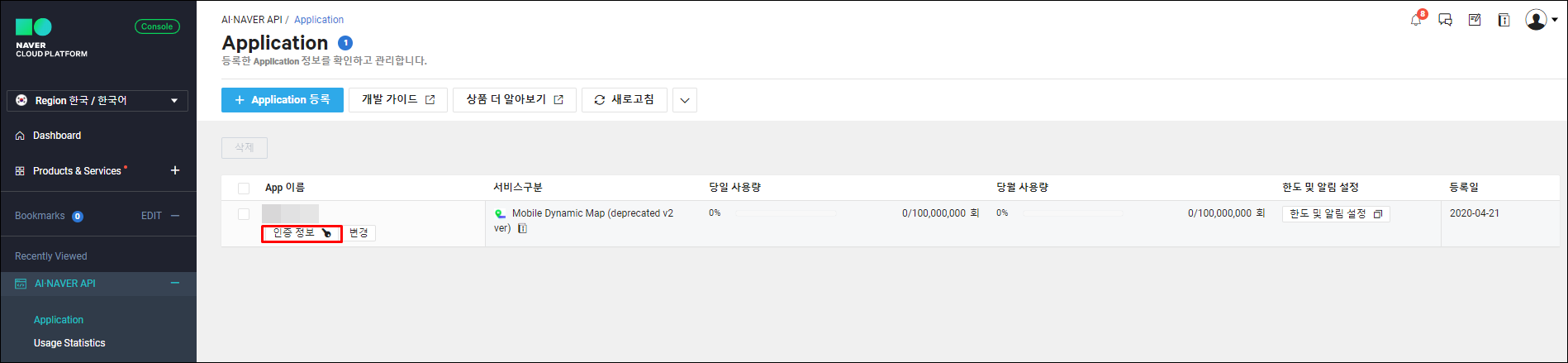The width and height of the screenshot is (1568, 363).
Task: Click the Mobile Dynamic Map service icon
Action: click(x=500, y=214)
